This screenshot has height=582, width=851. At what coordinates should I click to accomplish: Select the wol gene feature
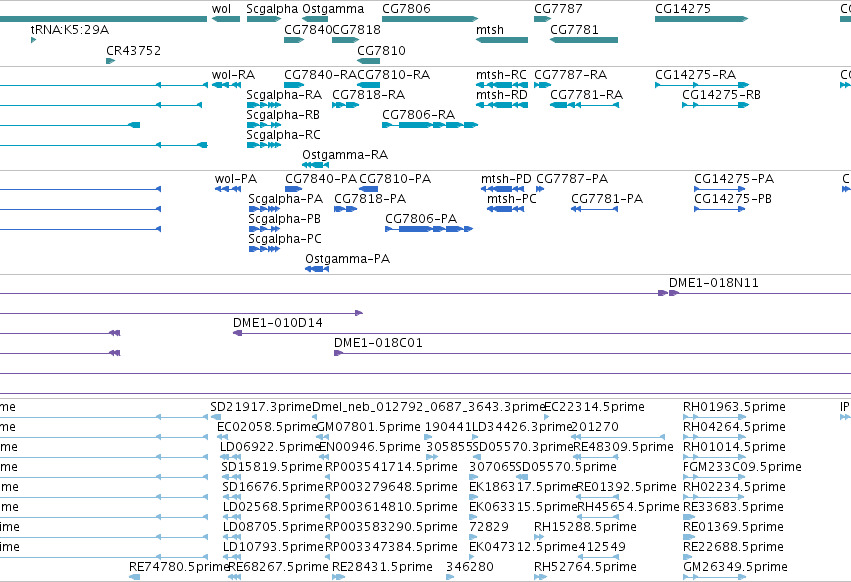coord(226,19)
